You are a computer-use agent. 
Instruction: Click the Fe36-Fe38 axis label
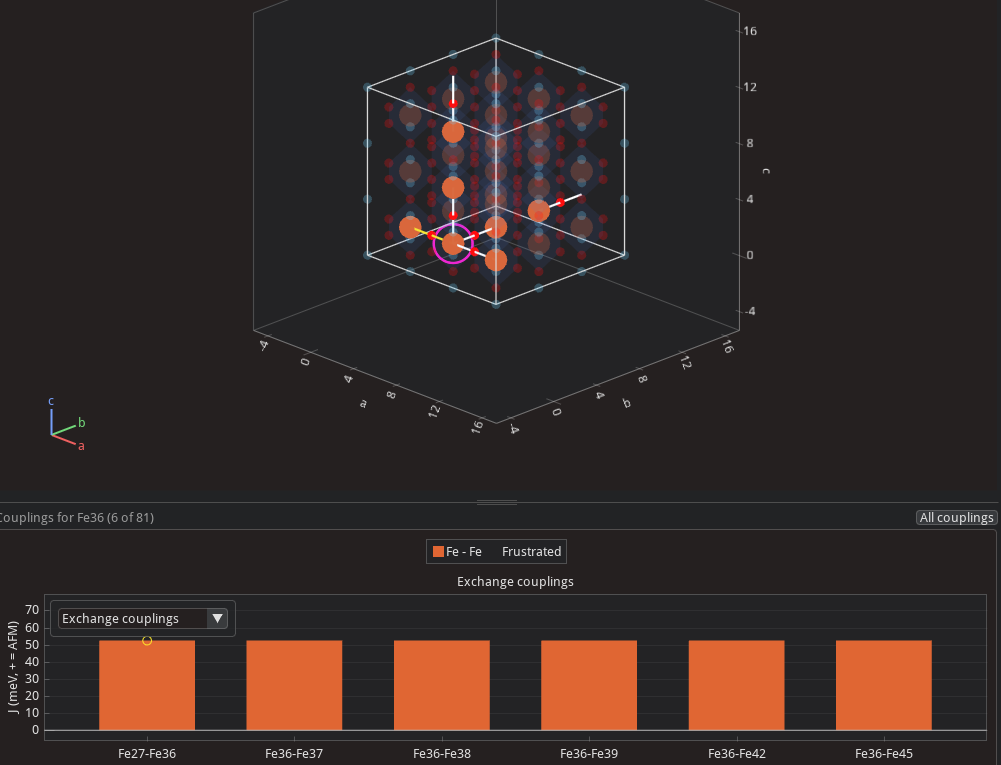[442, 754]
